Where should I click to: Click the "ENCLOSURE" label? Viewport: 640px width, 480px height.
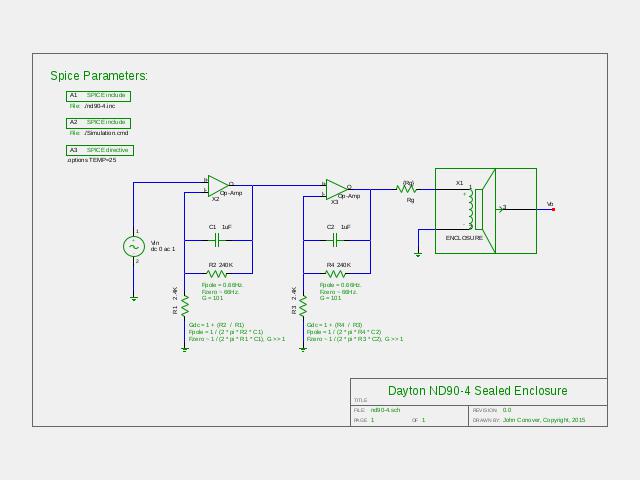[x=464, y=238]
